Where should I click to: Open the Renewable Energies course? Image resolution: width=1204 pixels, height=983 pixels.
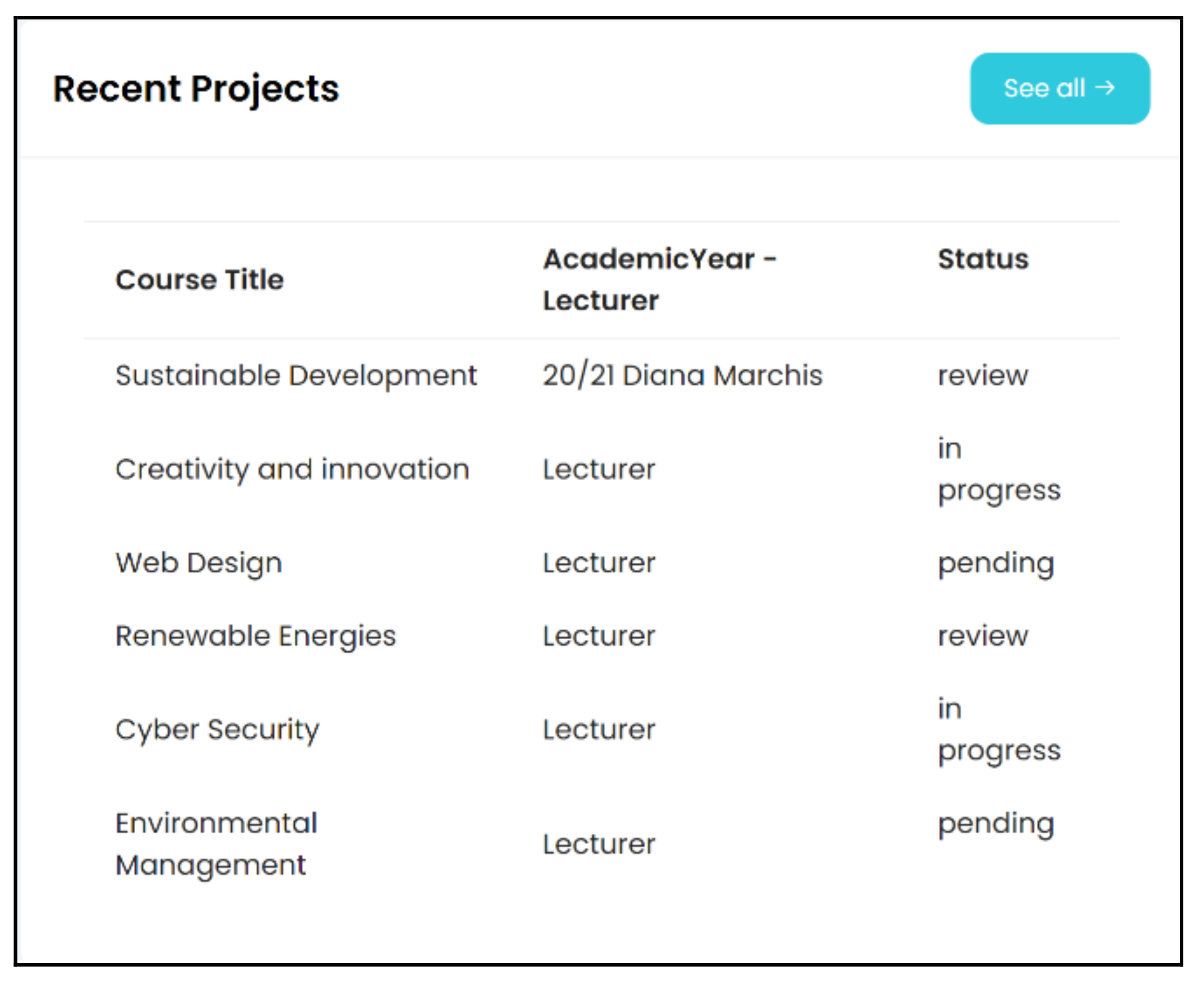[x=256, y=636]
